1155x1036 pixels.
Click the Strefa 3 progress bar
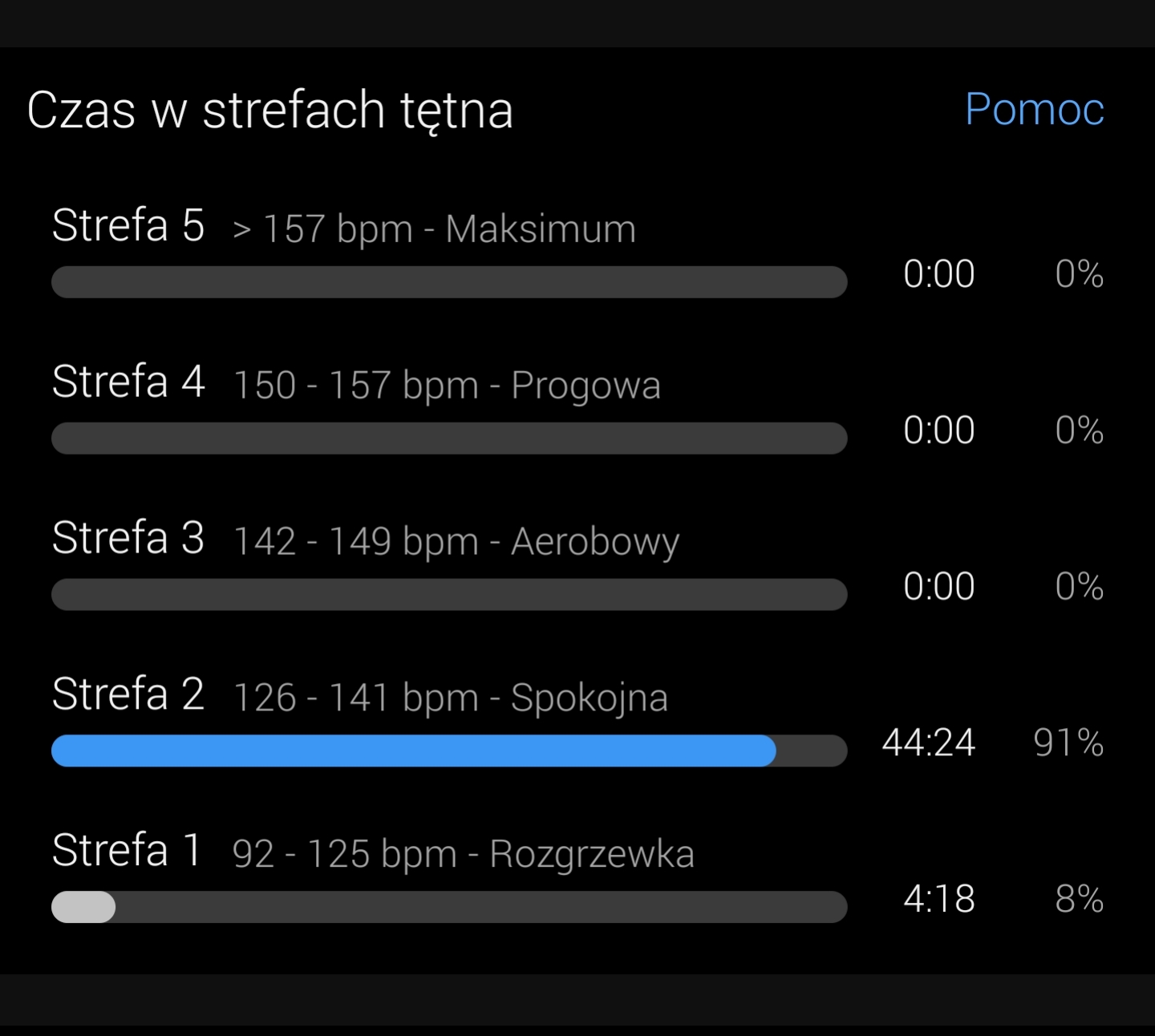point(449,595)
